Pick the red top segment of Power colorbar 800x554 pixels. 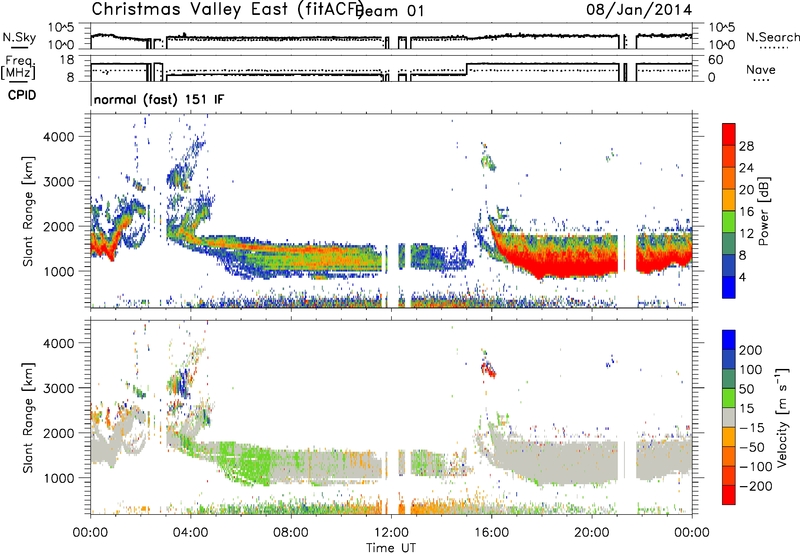[x=729, y=135]
